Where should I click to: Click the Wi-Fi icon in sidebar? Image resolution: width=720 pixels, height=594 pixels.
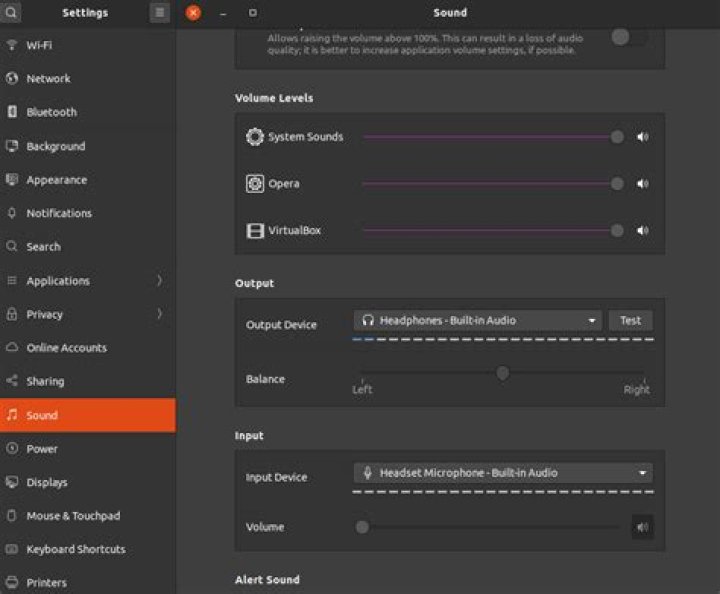(12, 45)
